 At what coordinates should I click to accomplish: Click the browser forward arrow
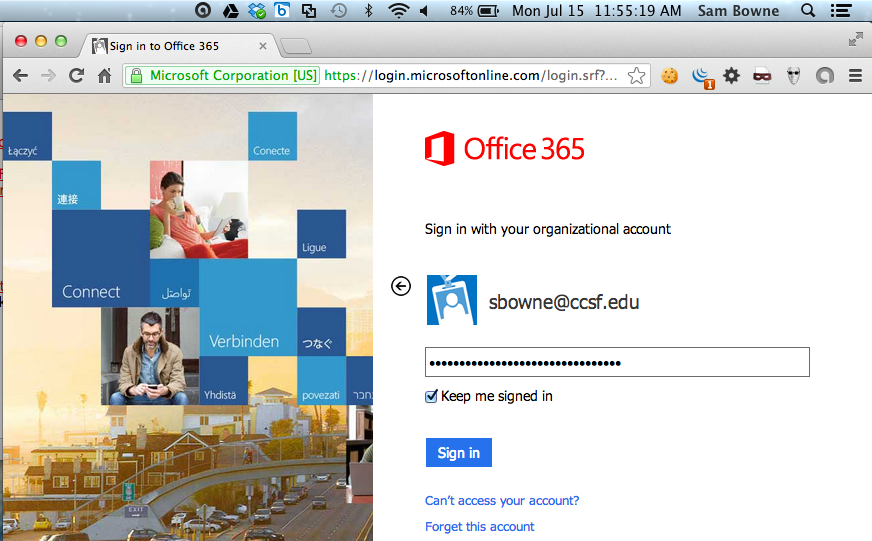point(48,76)
